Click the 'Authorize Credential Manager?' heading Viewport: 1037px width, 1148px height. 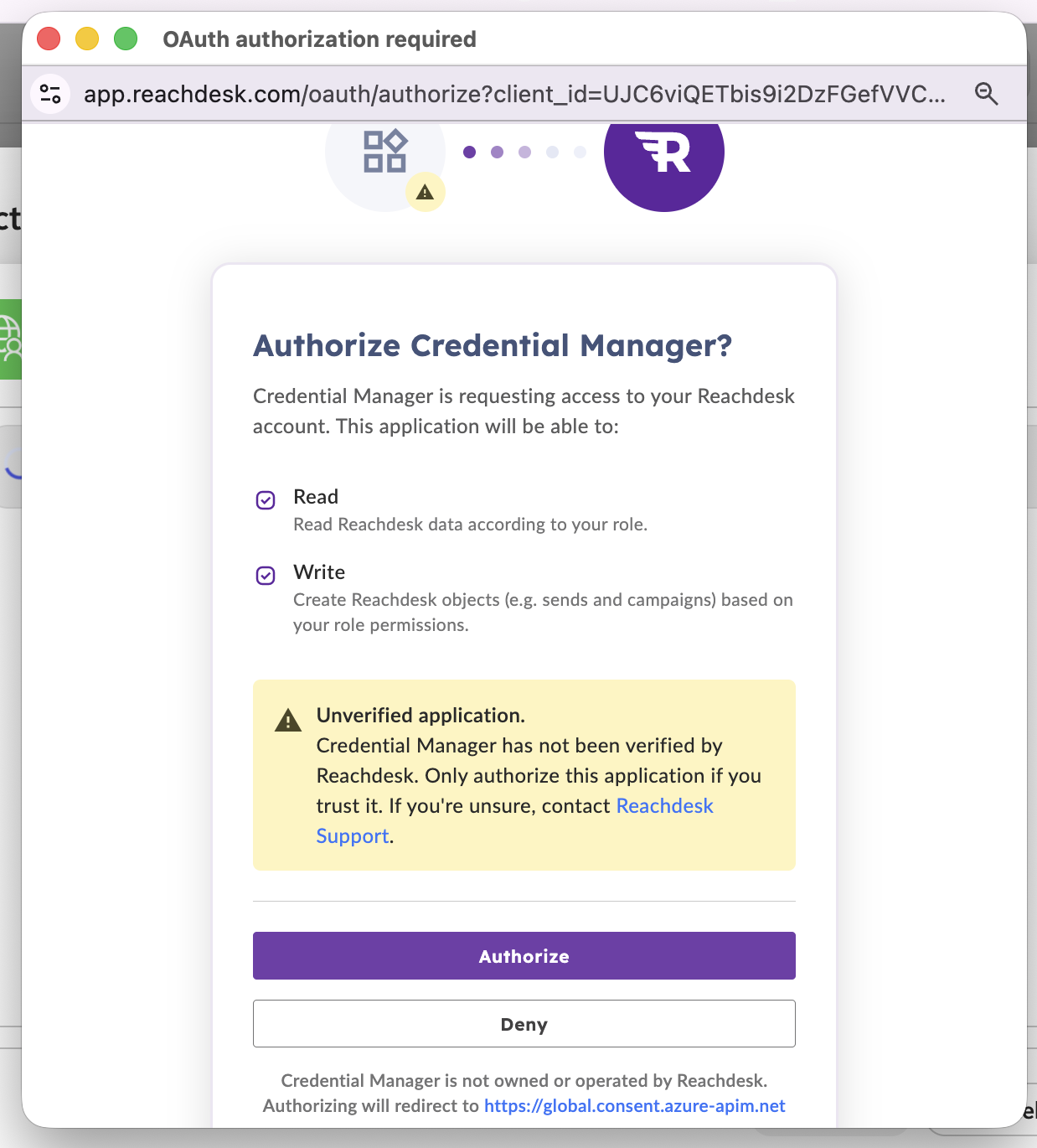(493, 345)
